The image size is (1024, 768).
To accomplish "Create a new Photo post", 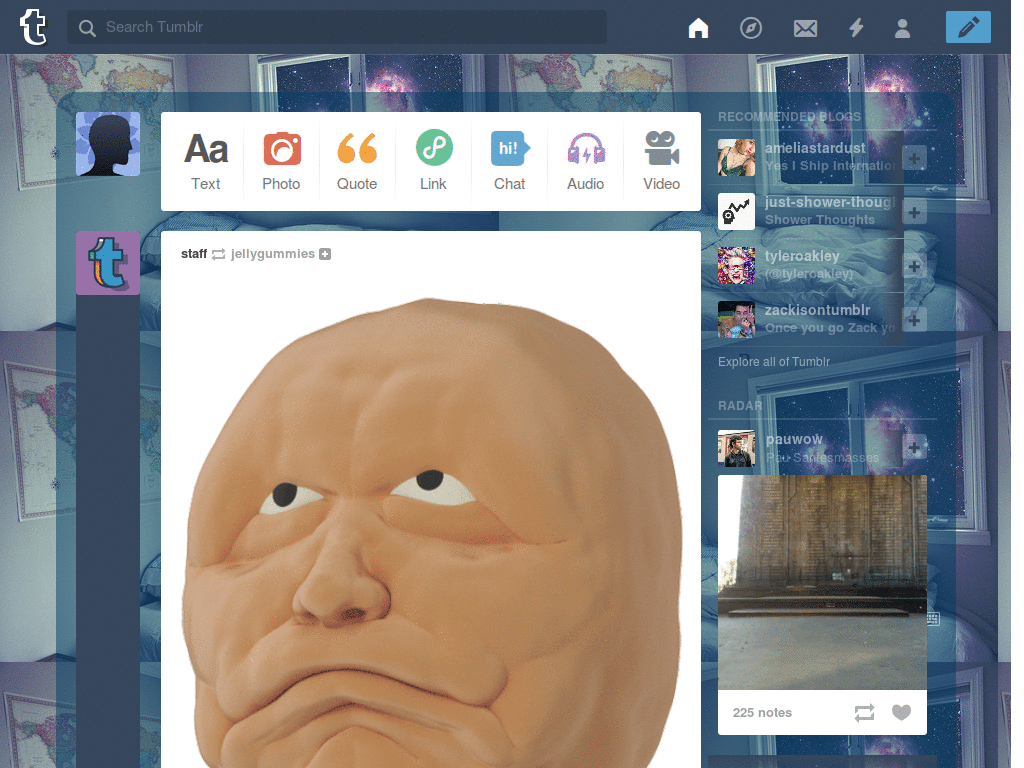I will [x=281, y=161].
